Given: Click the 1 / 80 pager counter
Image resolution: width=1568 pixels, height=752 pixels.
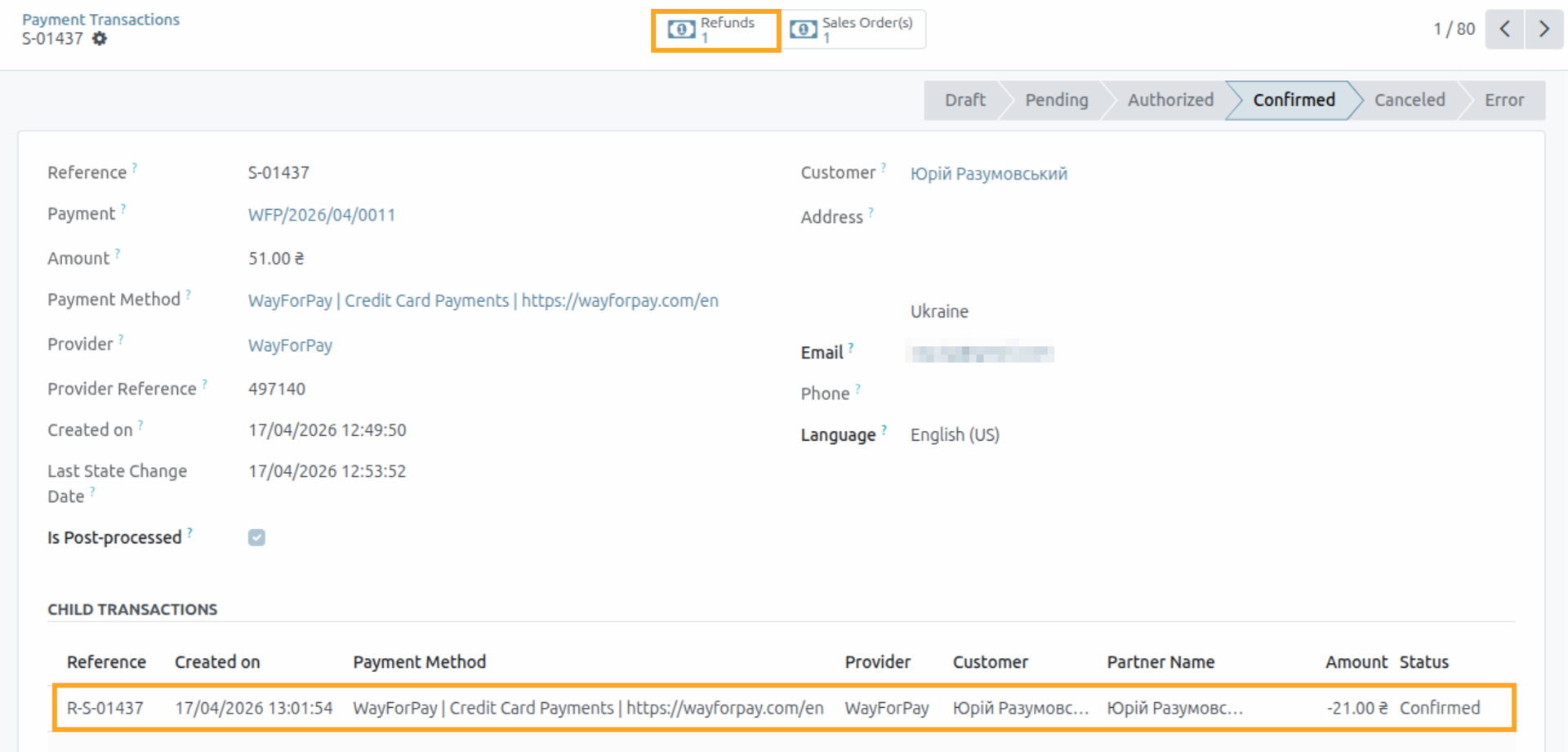Looking at the screenshot, I should pyautogui.click(x=1454, y=29).
